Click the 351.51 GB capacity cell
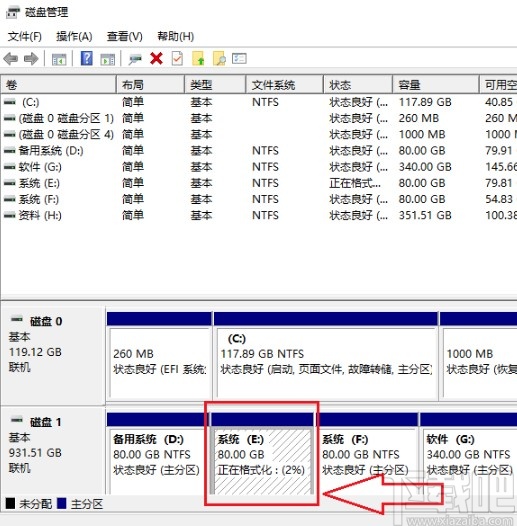The image size is (517, 526). [x=425, y=215]
